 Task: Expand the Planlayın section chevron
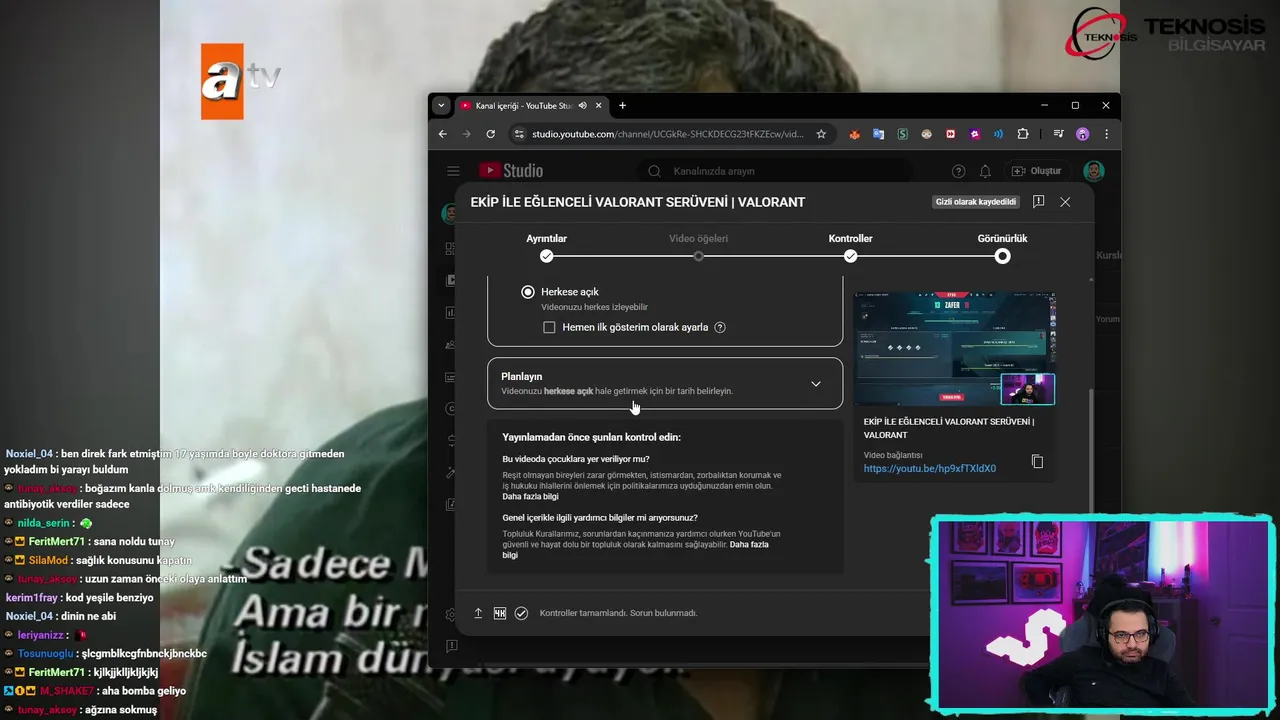[x=816, y=384]
